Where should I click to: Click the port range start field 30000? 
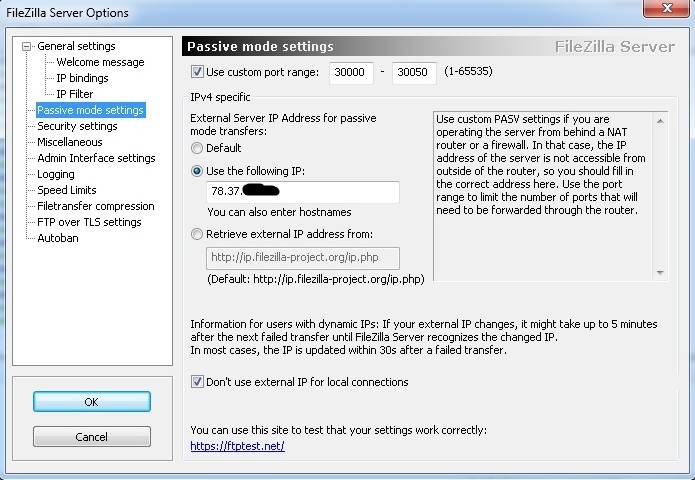(351, 72)
